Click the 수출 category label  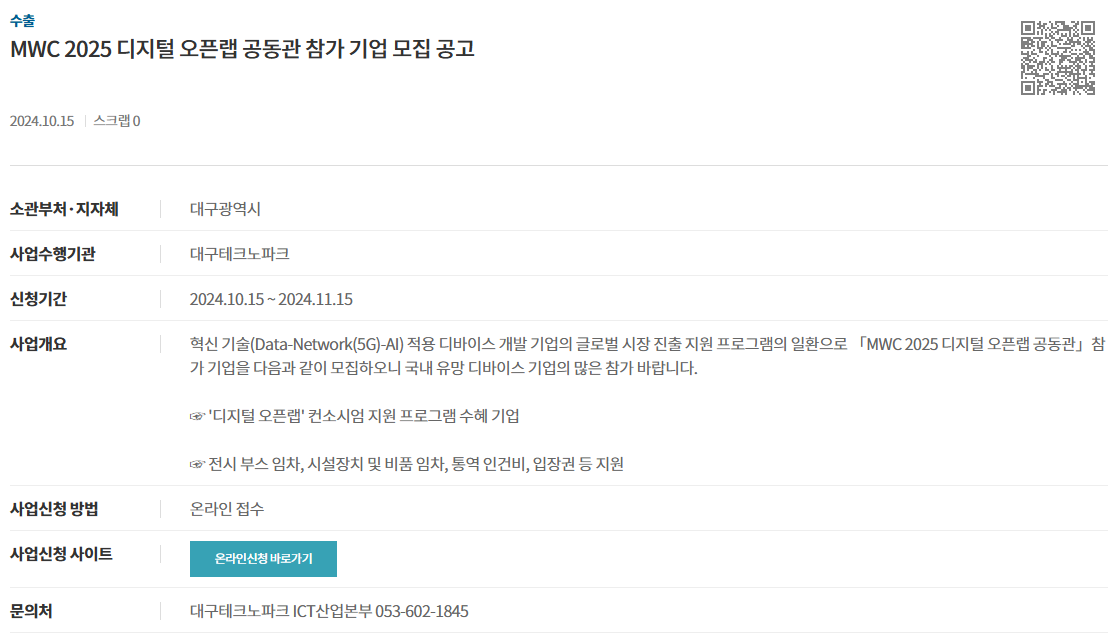coord(22,21)
